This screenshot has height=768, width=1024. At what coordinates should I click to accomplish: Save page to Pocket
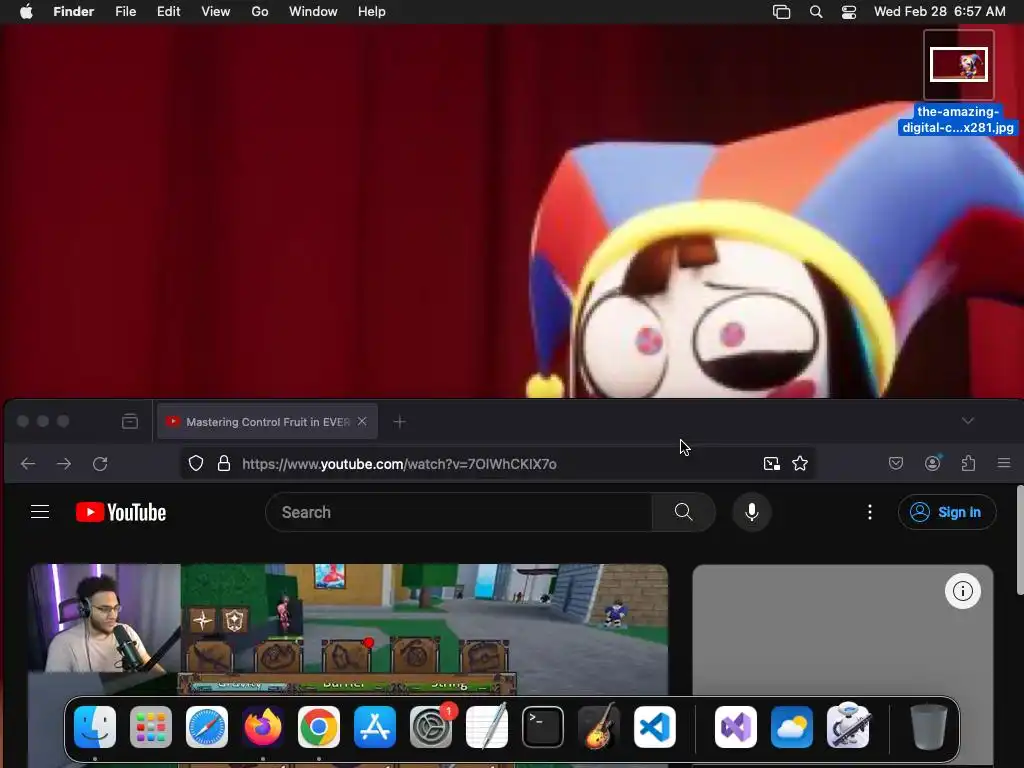(x=896, y=463)
